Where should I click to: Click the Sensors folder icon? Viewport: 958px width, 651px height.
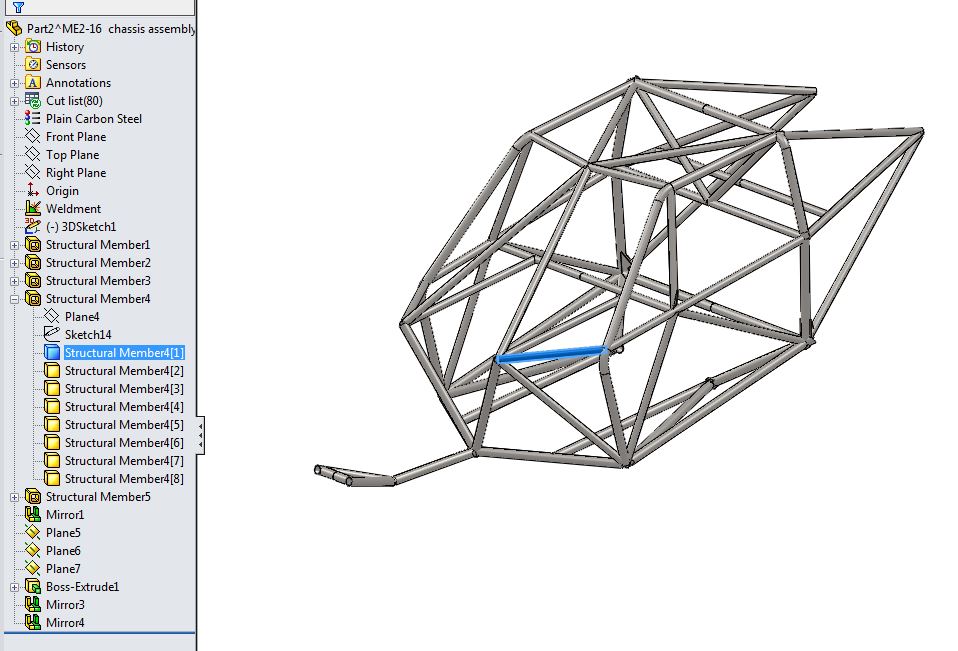click(33, 65)
